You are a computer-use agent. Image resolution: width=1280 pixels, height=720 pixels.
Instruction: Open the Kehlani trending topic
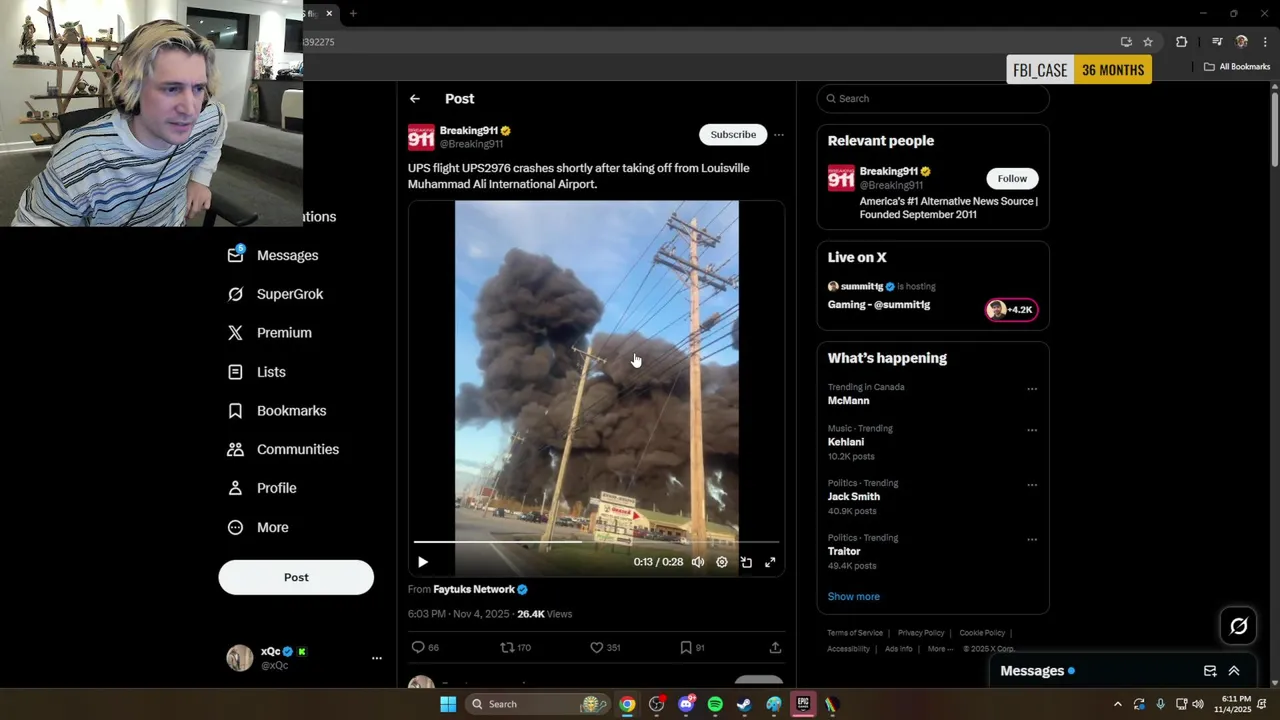coord(846,442)
